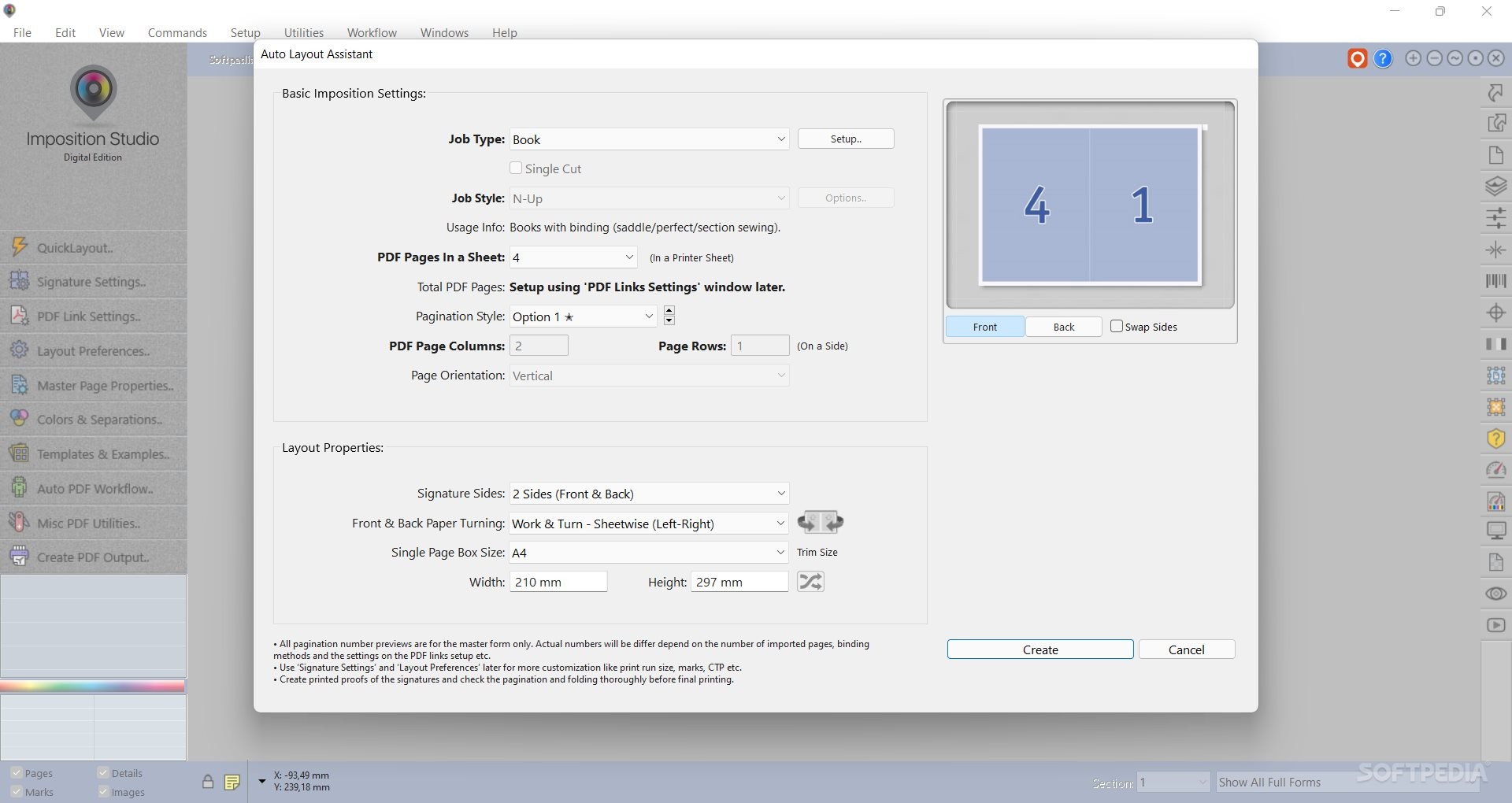
Task: Open the sliders adjustment icon in right toolbar
Action: click(x=1495, y=218)
